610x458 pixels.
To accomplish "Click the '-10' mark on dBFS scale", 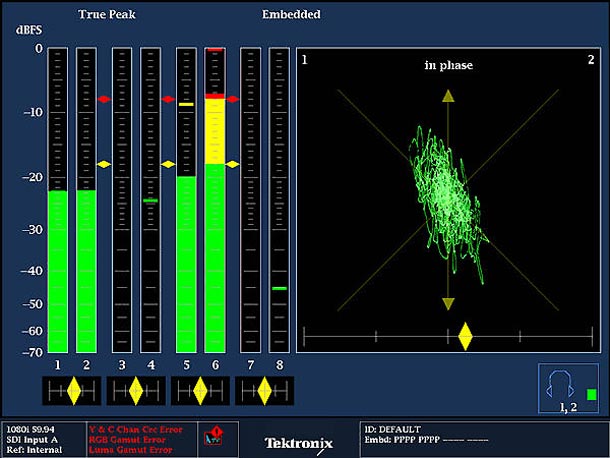I will (x=32, y=112).
